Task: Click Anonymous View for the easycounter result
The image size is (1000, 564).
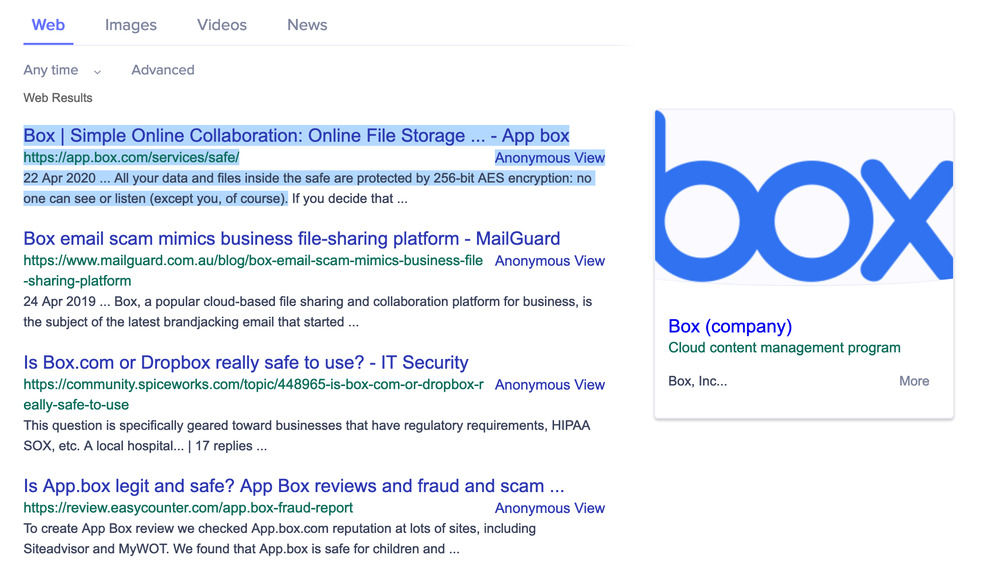Action: pyautogui.click(x=549, y=508)
